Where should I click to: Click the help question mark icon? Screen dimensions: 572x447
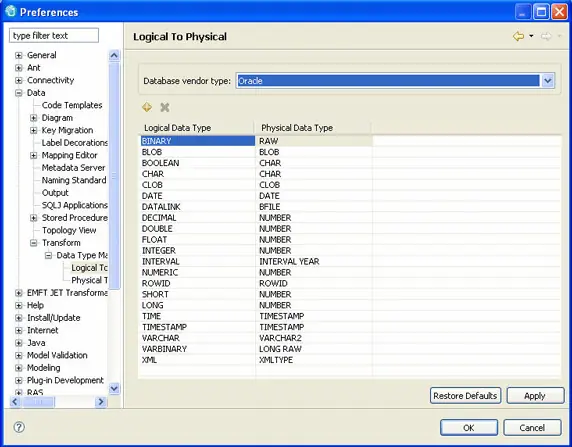pos(19,427)
